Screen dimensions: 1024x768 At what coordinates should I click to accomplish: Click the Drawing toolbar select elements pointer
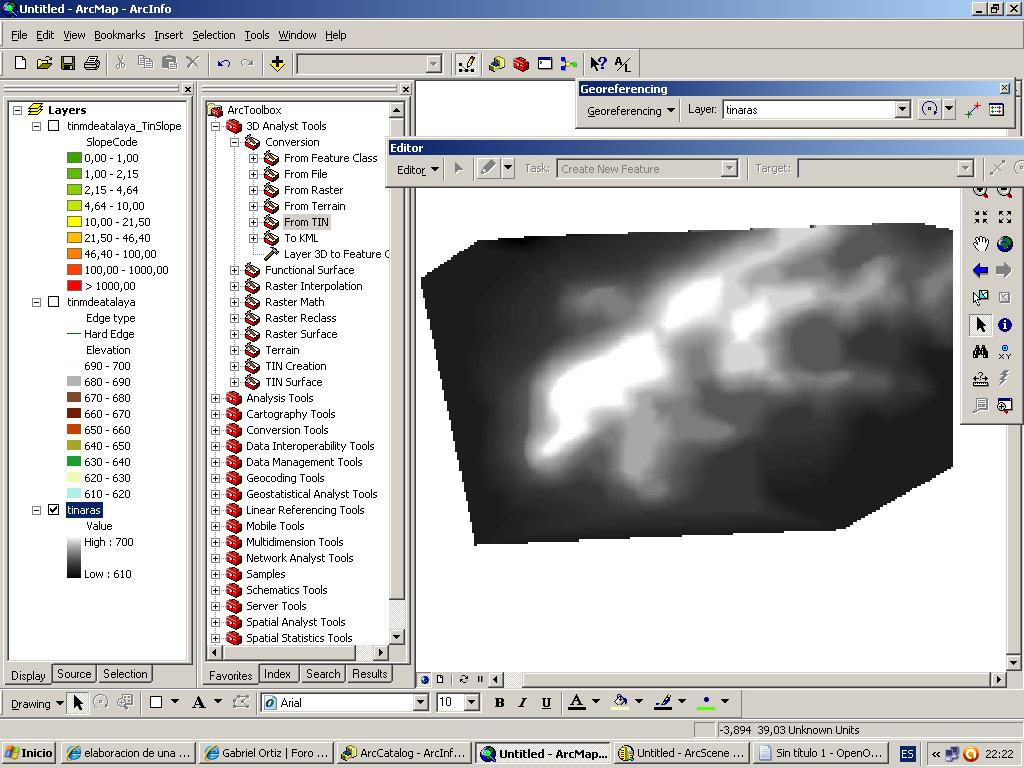click(78, 703)
